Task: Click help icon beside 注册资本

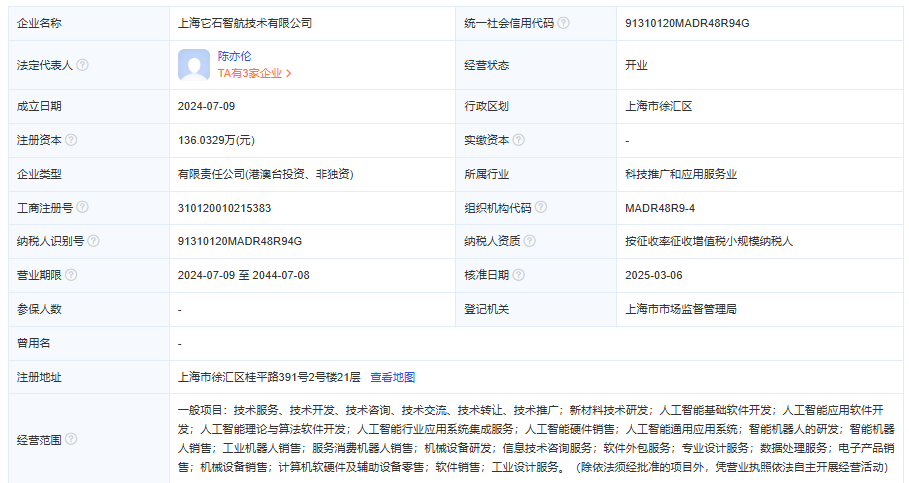Action: click(71, 140)
